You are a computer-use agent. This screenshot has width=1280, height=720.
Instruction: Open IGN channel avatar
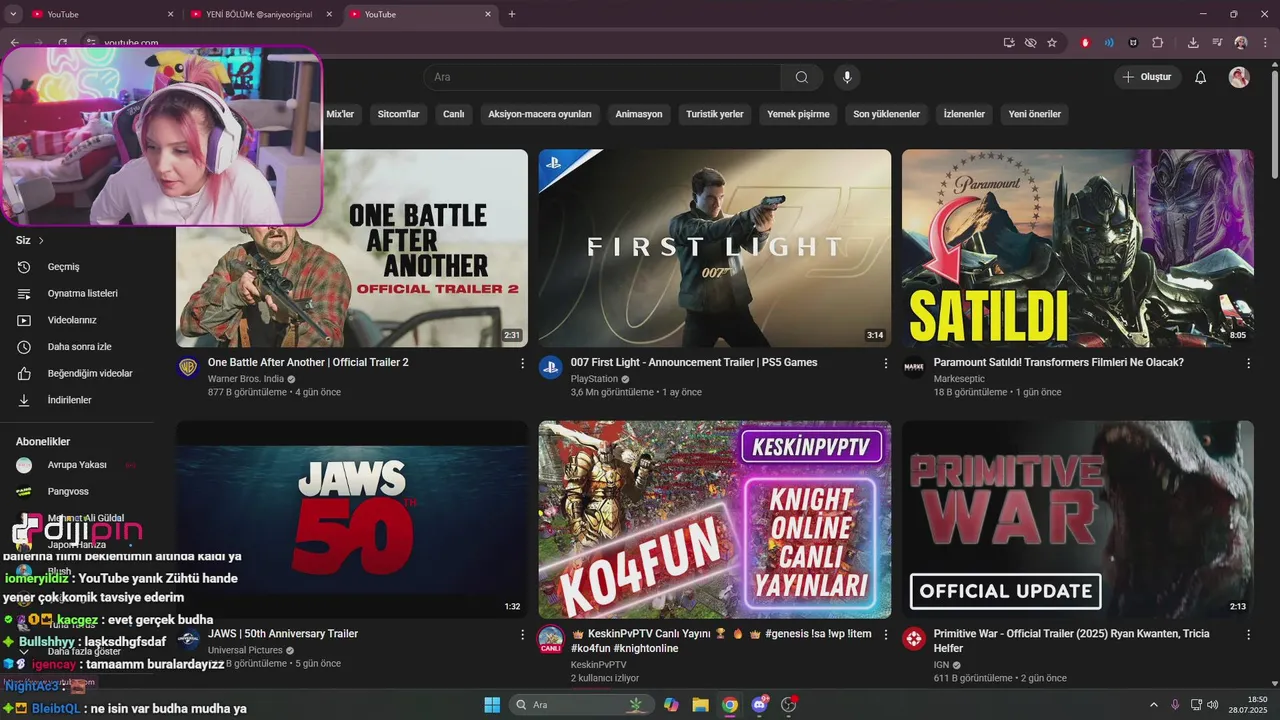click(x=914, y=638)
